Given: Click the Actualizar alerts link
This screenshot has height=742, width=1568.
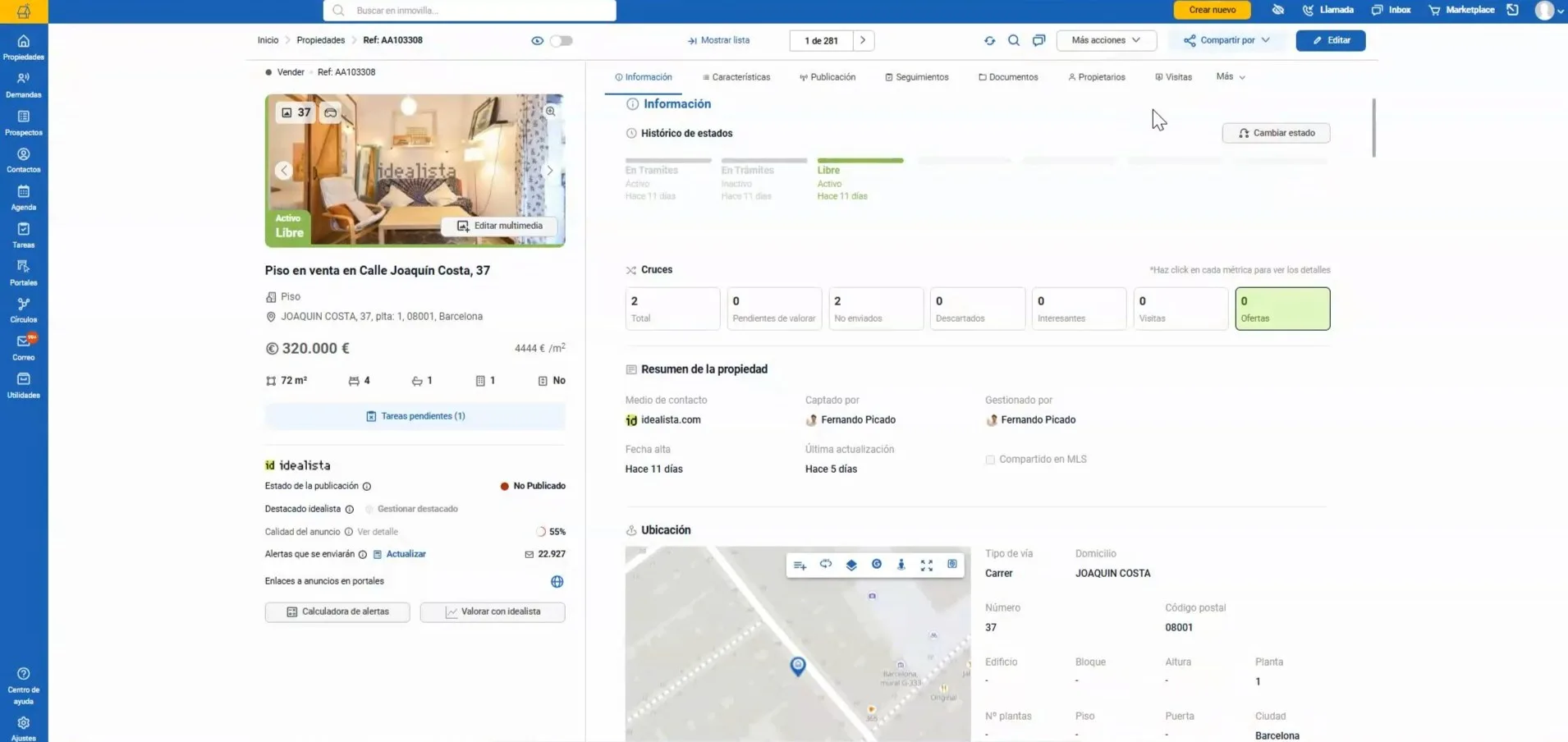Looking at the screenshot, I should (406, 554).
